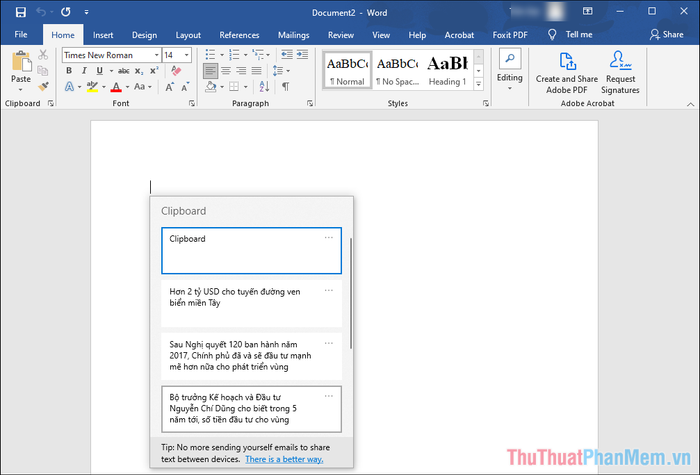Click the Paste clipboard icon
The height and width of the screenshot is (475, 700).
pyautogui.click(x=21, y=61)
